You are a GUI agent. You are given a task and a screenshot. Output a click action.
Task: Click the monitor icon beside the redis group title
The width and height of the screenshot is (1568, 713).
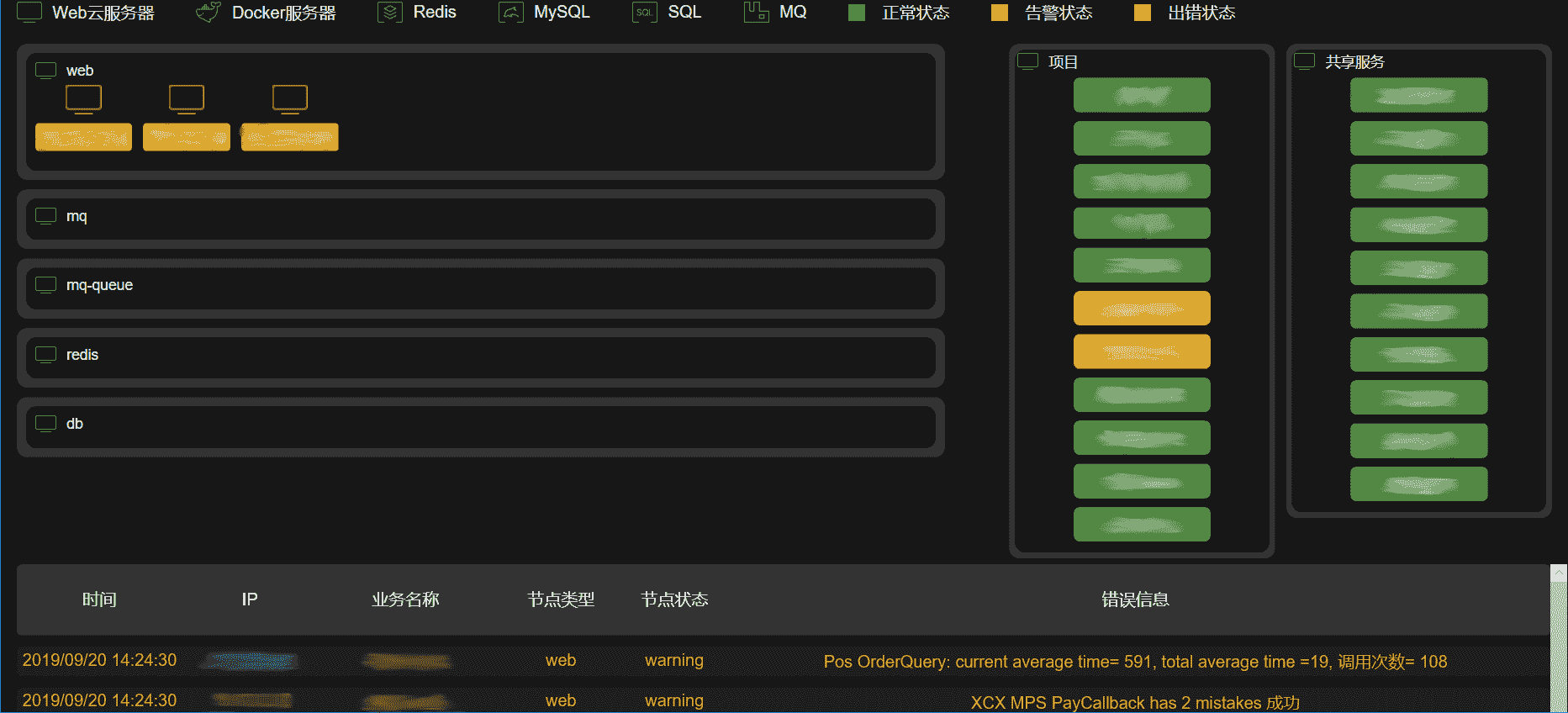(x=46, y=355)
